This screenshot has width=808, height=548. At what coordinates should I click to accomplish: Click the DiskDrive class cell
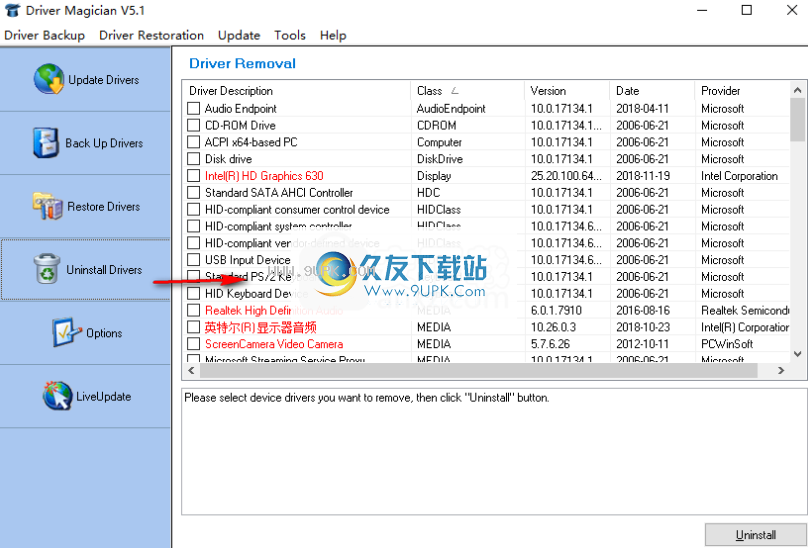pos(440,159)
